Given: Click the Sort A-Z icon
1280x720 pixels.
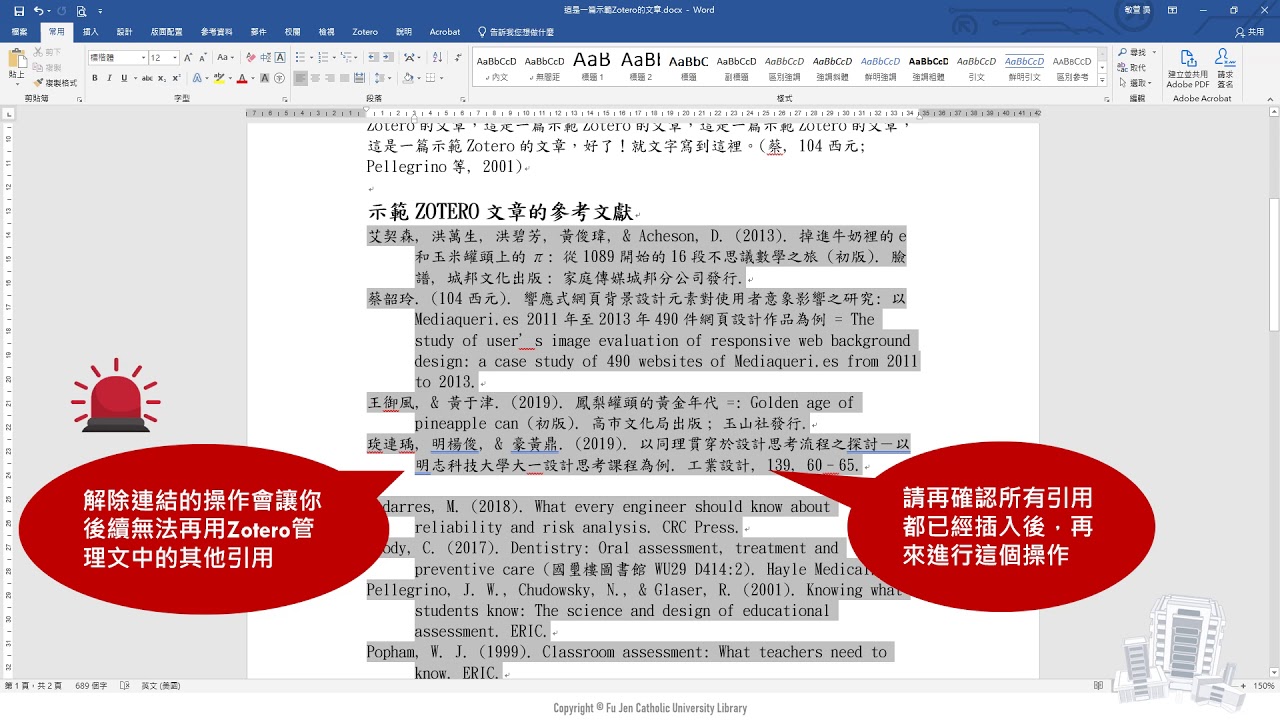Looking at the screenshot, I should click(x=437, y=57).
